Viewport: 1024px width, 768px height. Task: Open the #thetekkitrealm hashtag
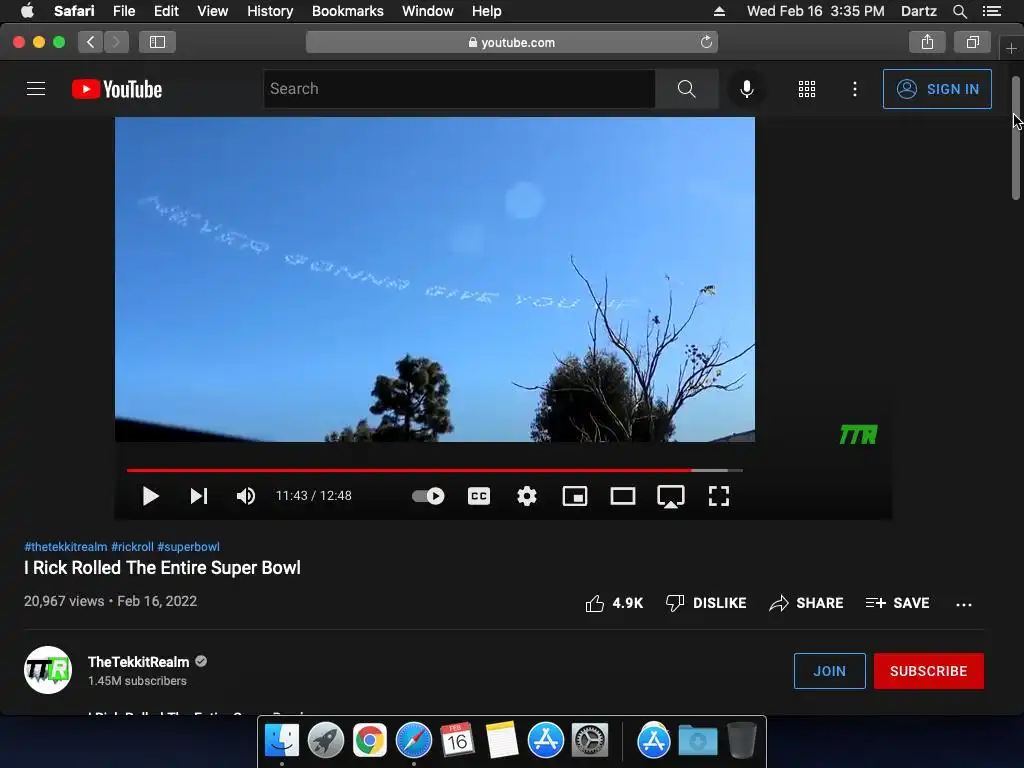(65, 547)
